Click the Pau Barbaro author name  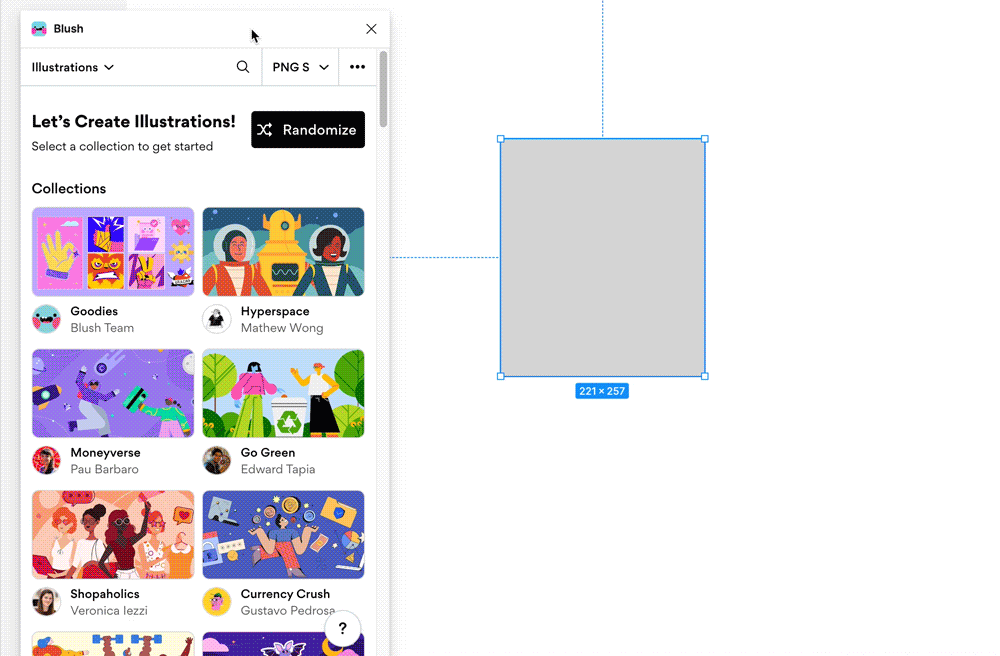(x=104, y=469)
